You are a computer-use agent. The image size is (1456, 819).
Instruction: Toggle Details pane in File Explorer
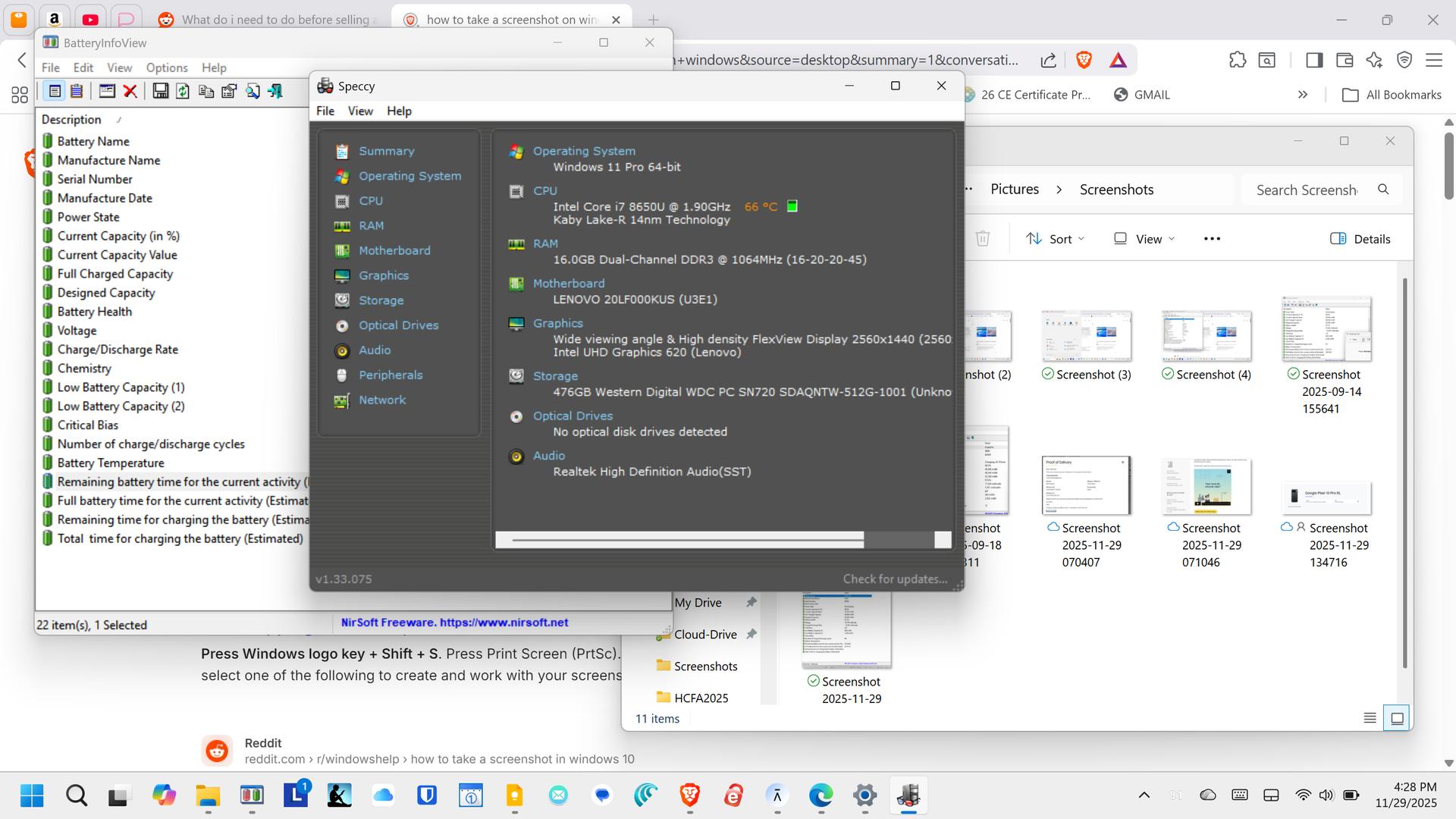click(x=1360, y=239)
